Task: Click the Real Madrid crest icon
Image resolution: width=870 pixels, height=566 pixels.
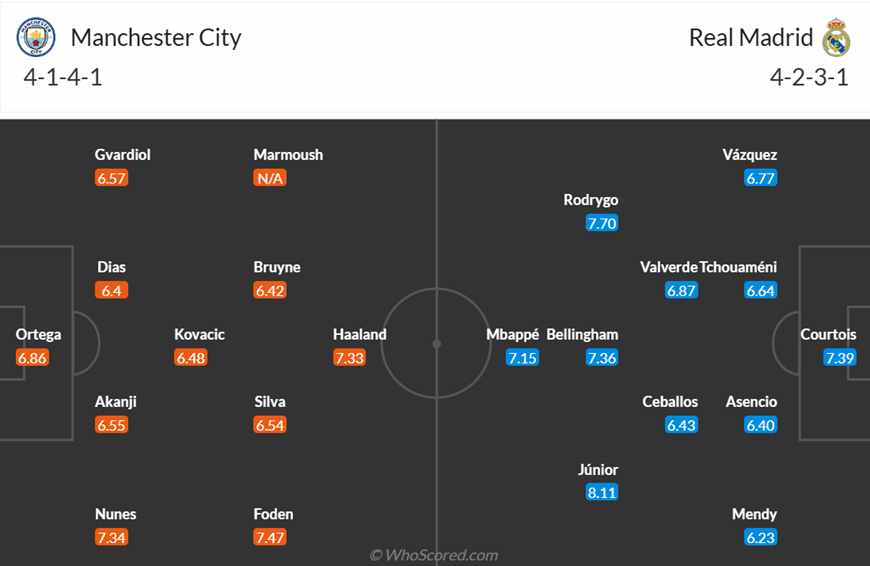Action: (836, 37)
